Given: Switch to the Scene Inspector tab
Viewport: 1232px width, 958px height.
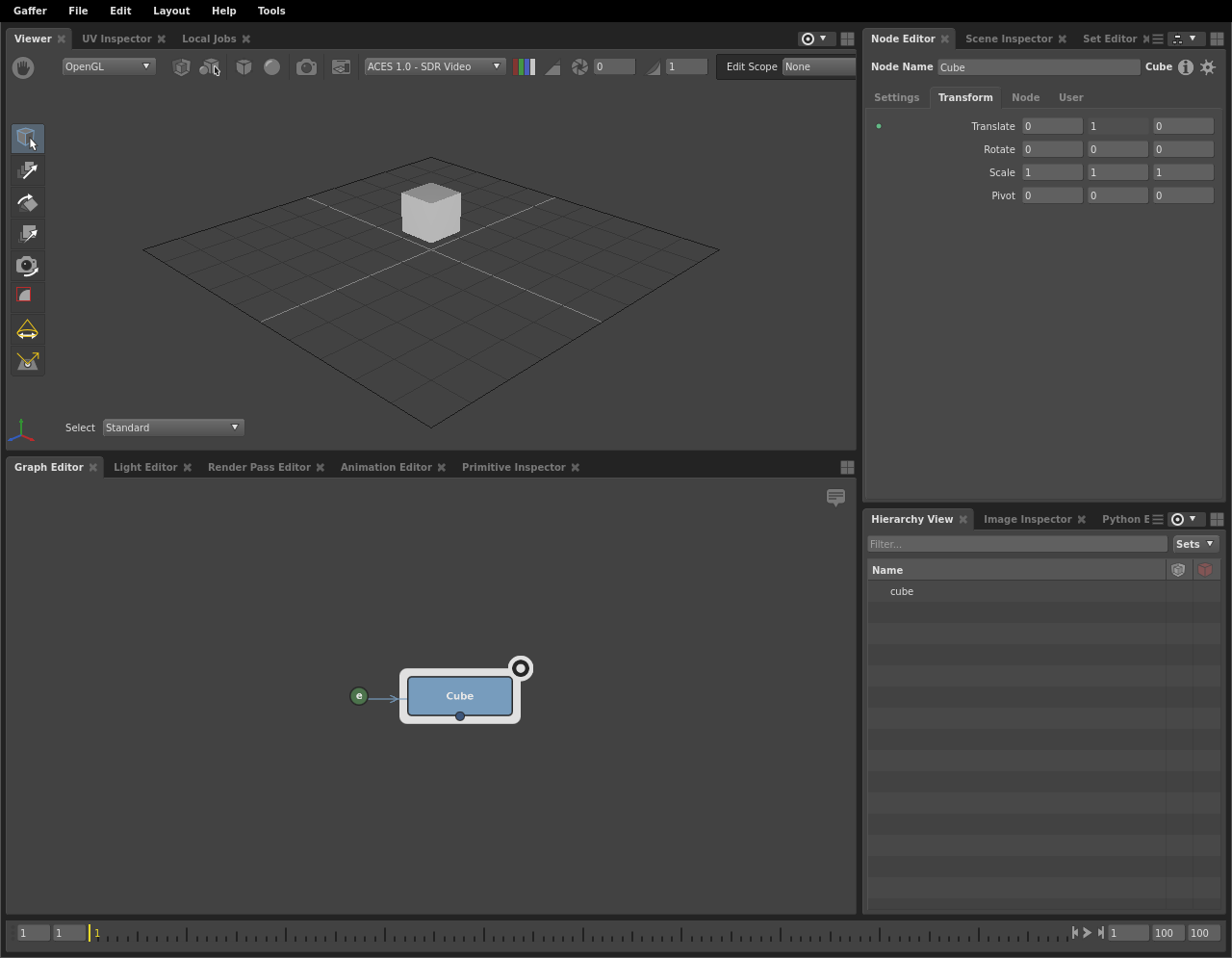Looking at the screenshot, I should point(1009,39).
